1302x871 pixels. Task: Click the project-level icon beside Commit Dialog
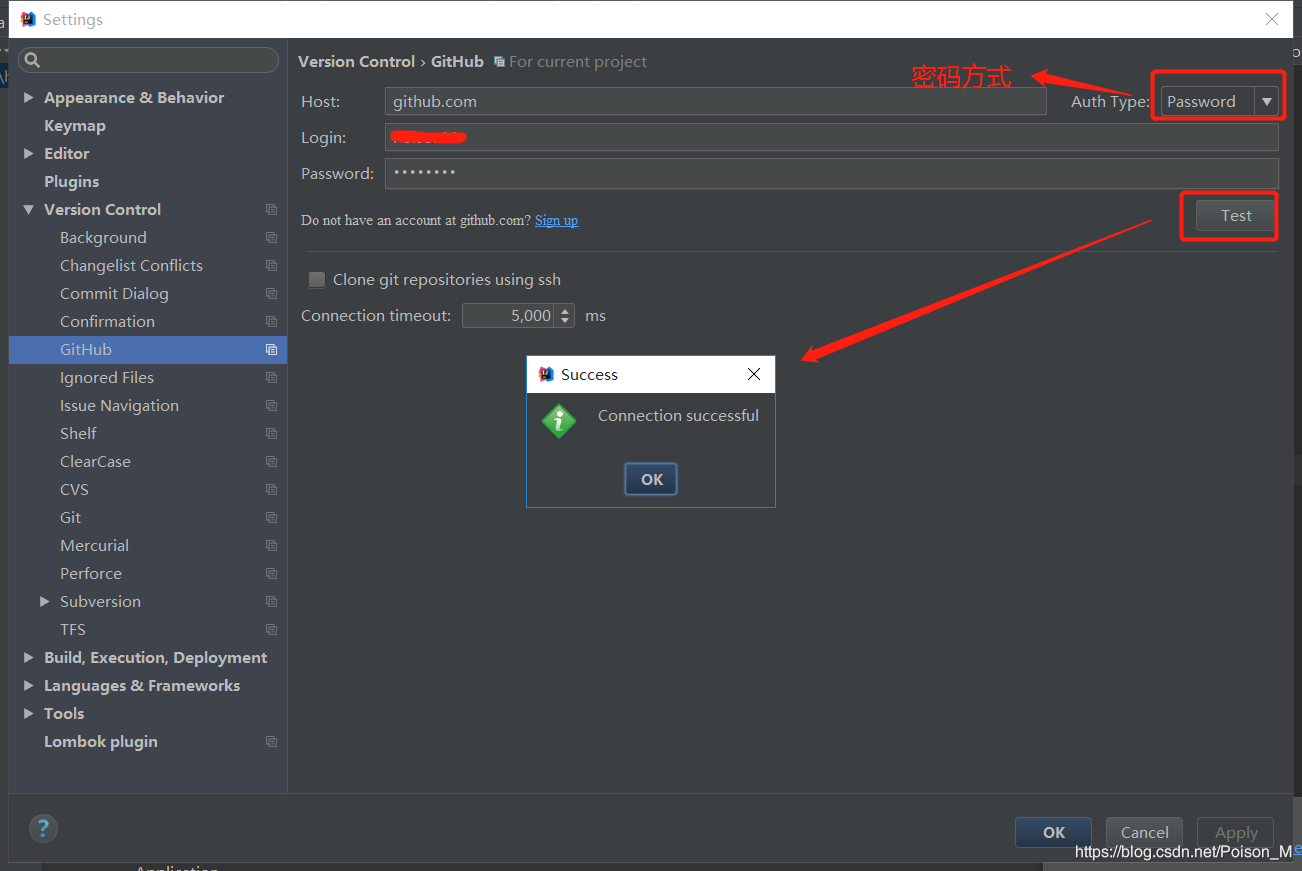[271, 294]
